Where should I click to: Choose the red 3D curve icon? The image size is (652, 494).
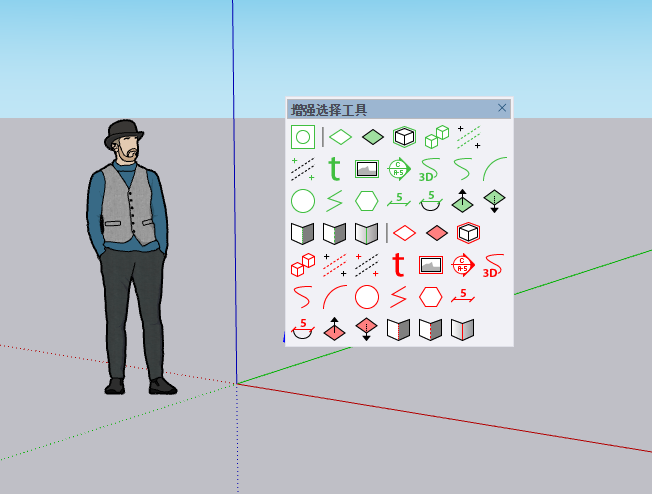494,265
